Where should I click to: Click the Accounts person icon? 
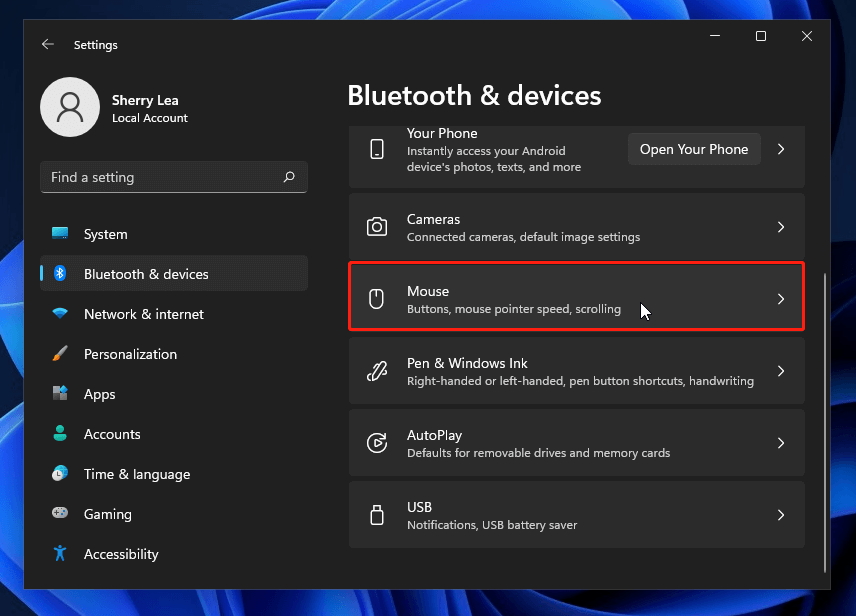tap(60, 433)
